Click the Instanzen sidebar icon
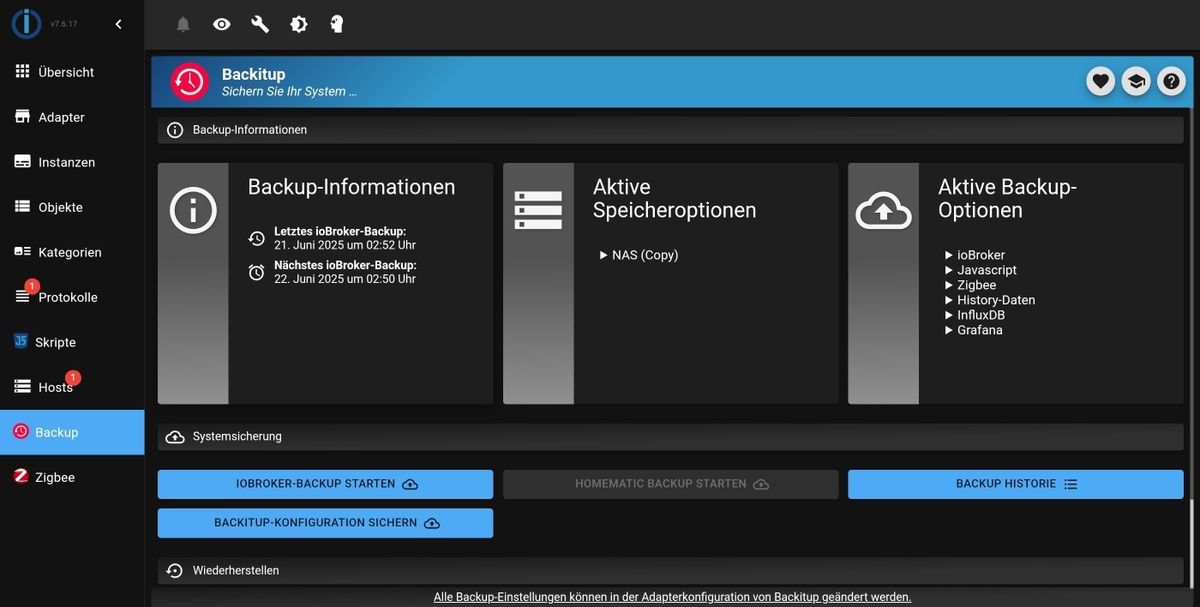Screen dimensions: 1200x607 tap(22, 162)
